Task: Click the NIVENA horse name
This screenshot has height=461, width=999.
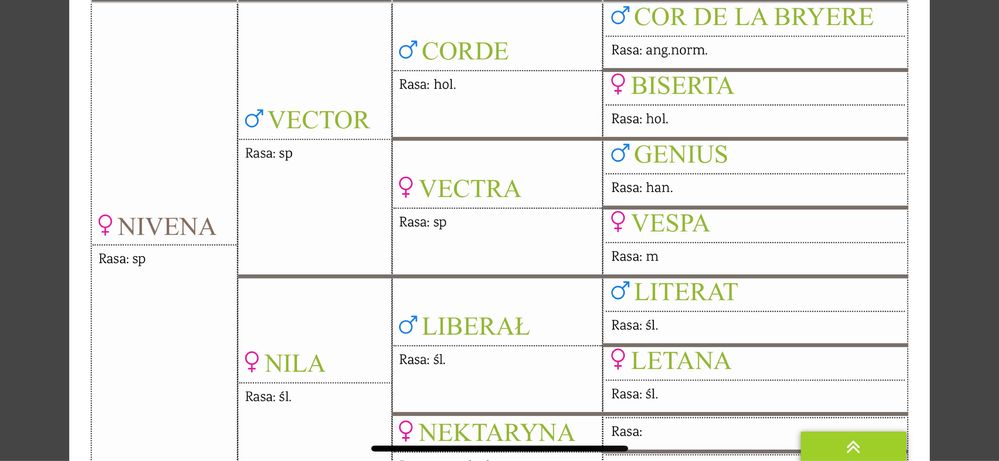Action: [x=167, y=226]
